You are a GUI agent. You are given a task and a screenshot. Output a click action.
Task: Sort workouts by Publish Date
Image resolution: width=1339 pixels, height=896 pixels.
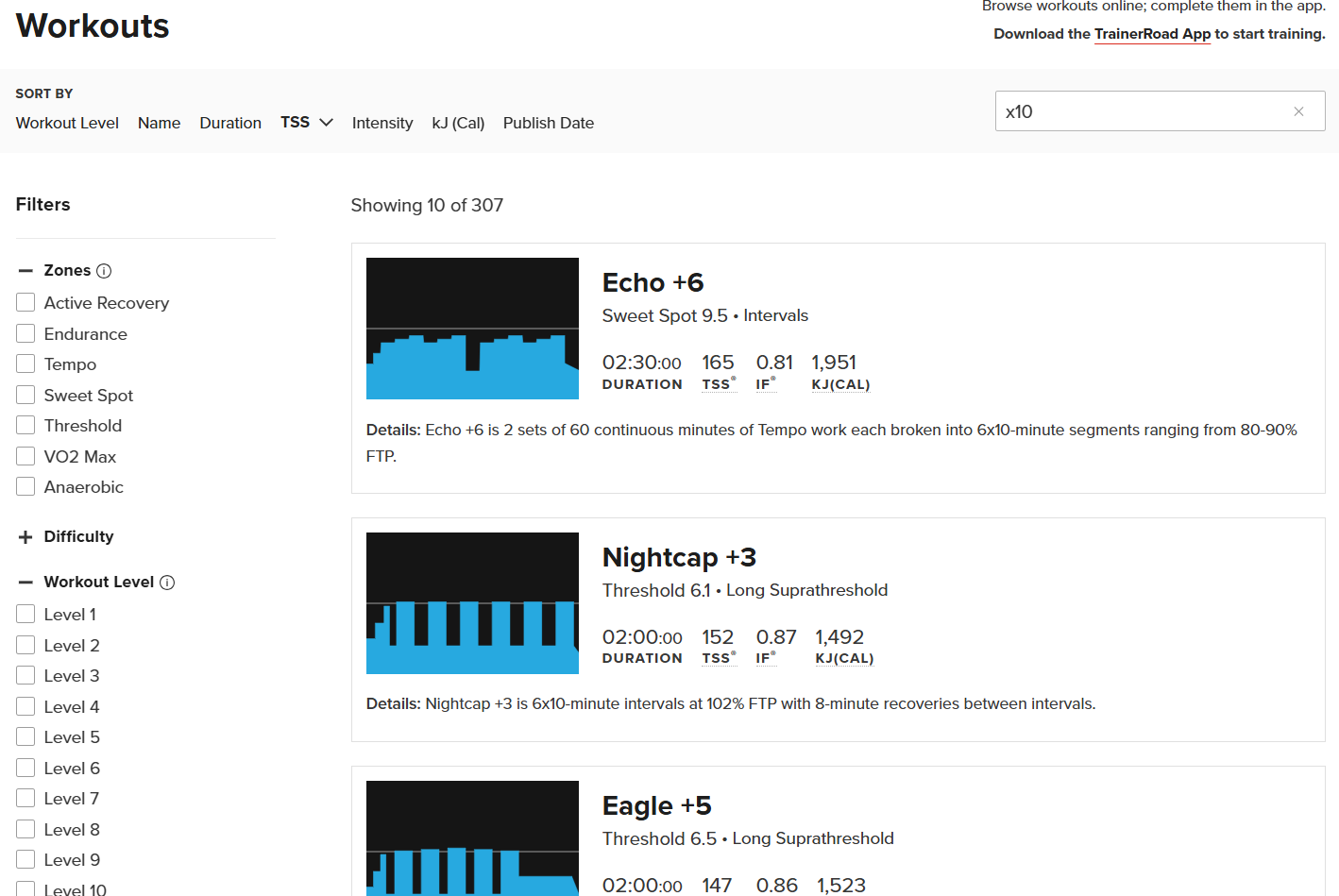pyautogui.click(x=549, y=123)
